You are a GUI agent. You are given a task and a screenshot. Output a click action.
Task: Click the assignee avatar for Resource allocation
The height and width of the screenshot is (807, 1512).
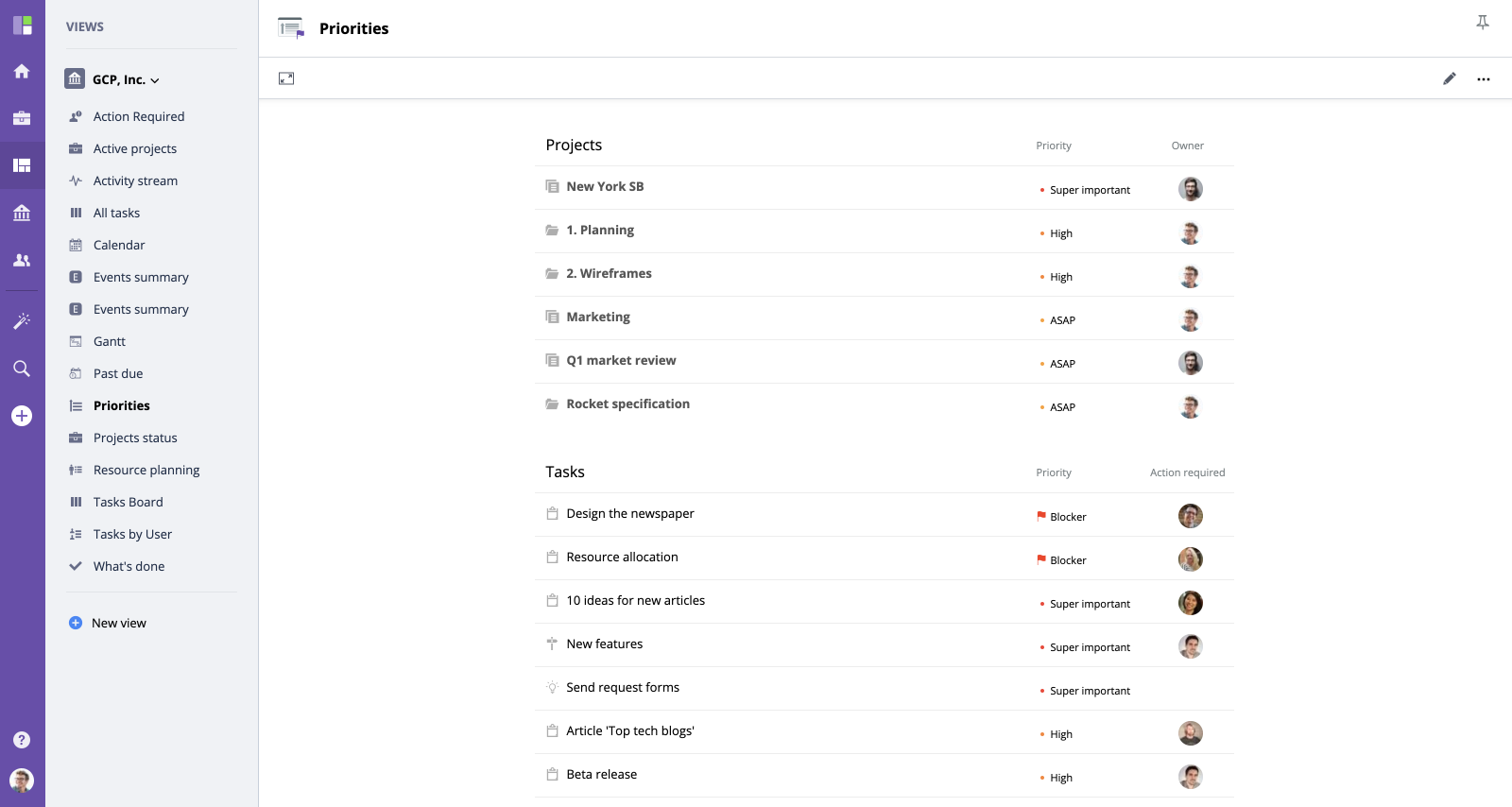point(1191,559)
